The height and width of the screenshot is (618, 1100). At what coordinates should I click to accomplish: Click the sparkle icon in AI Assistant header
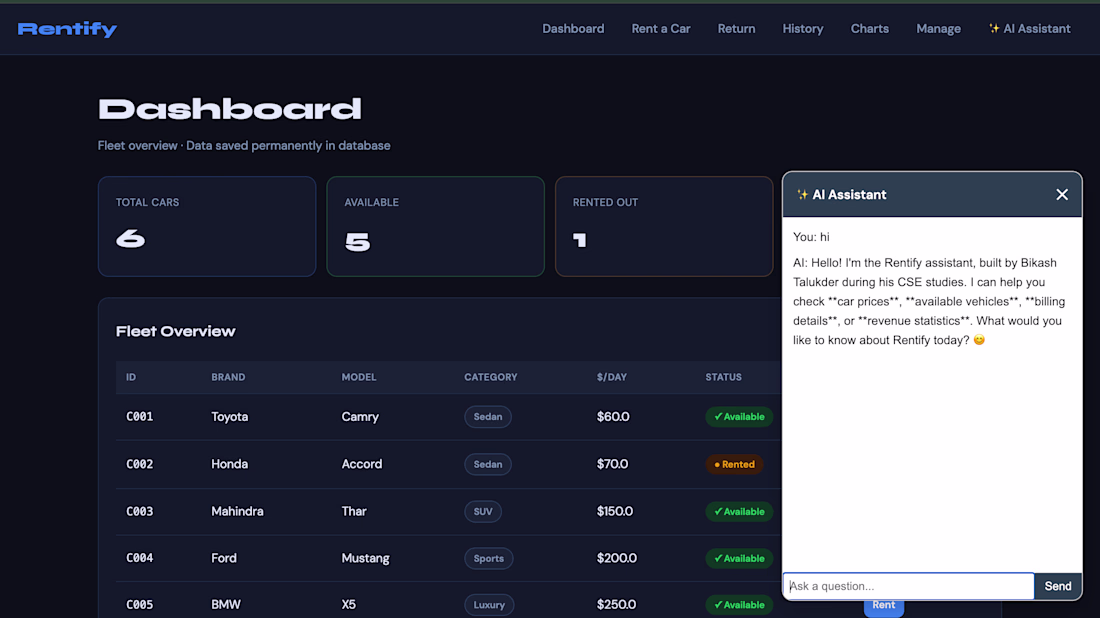coord(802,195)
